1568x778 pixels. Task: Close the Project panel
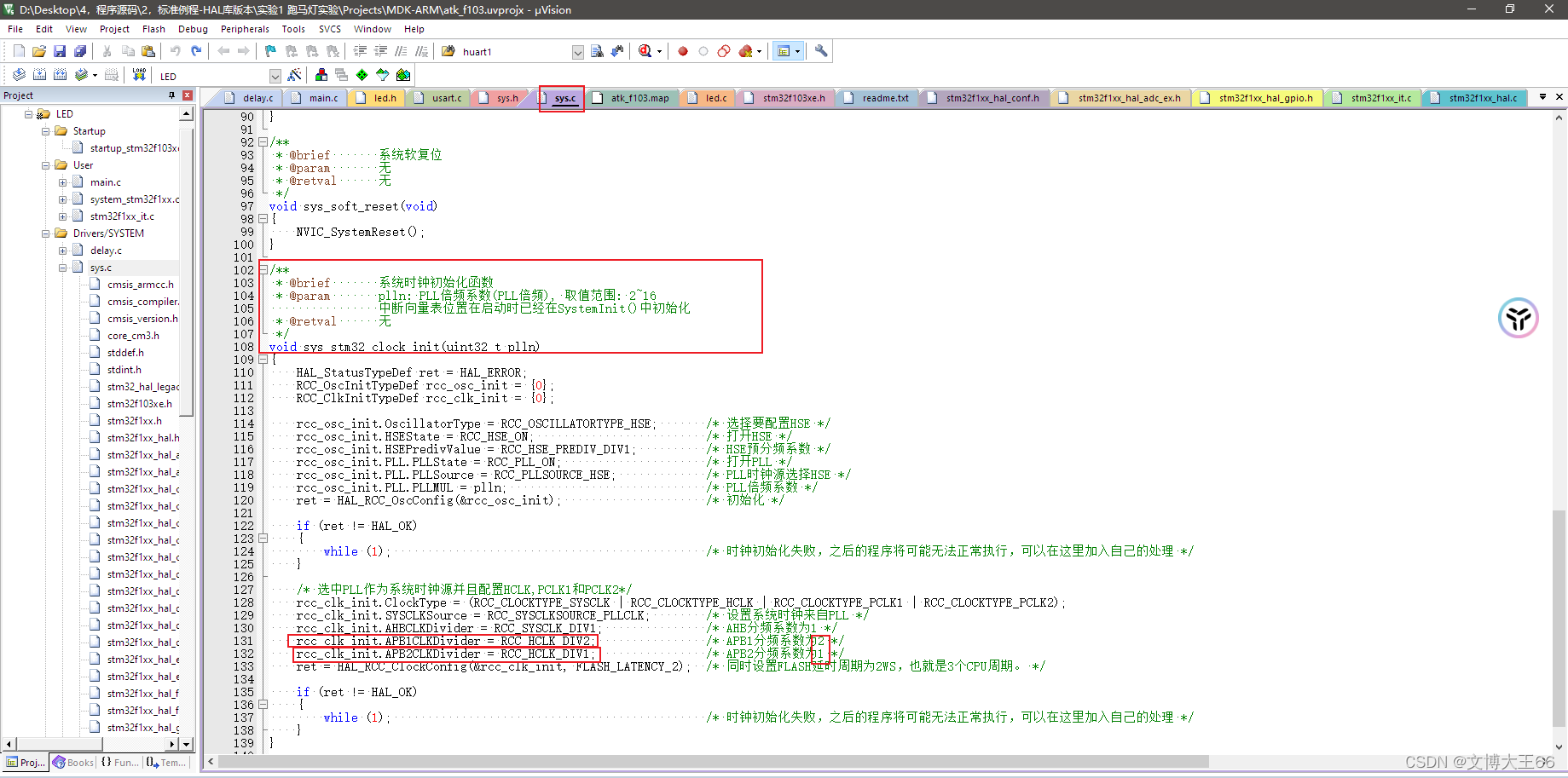coord(187,95)
